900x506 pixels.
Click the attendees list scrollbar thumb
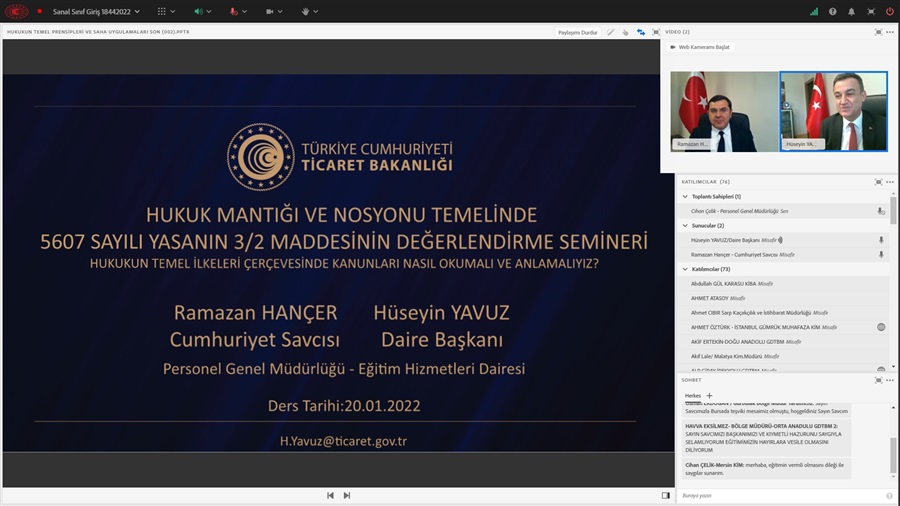[x=894, y=211]
